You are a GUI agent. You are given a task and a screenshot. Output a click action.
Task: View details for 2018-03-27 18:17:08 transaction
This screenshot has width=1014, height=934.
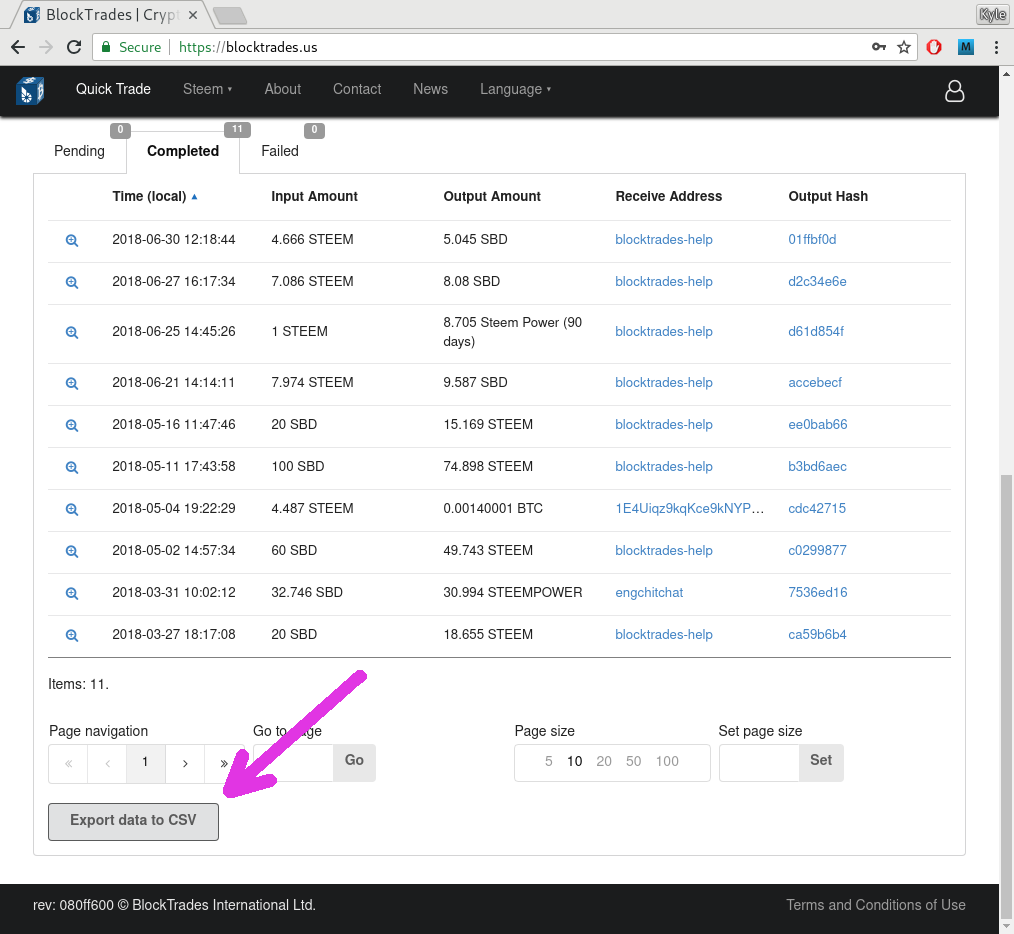(72, 636)
